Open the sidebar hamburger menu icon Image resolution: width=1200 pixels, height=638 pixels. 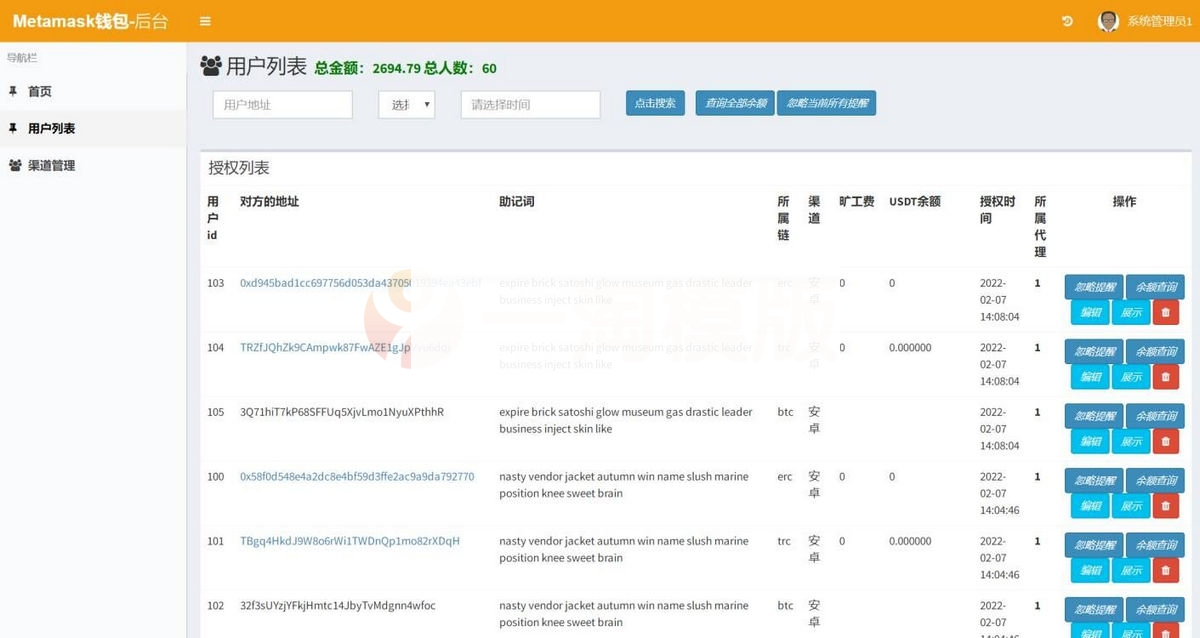pos(205,20)
